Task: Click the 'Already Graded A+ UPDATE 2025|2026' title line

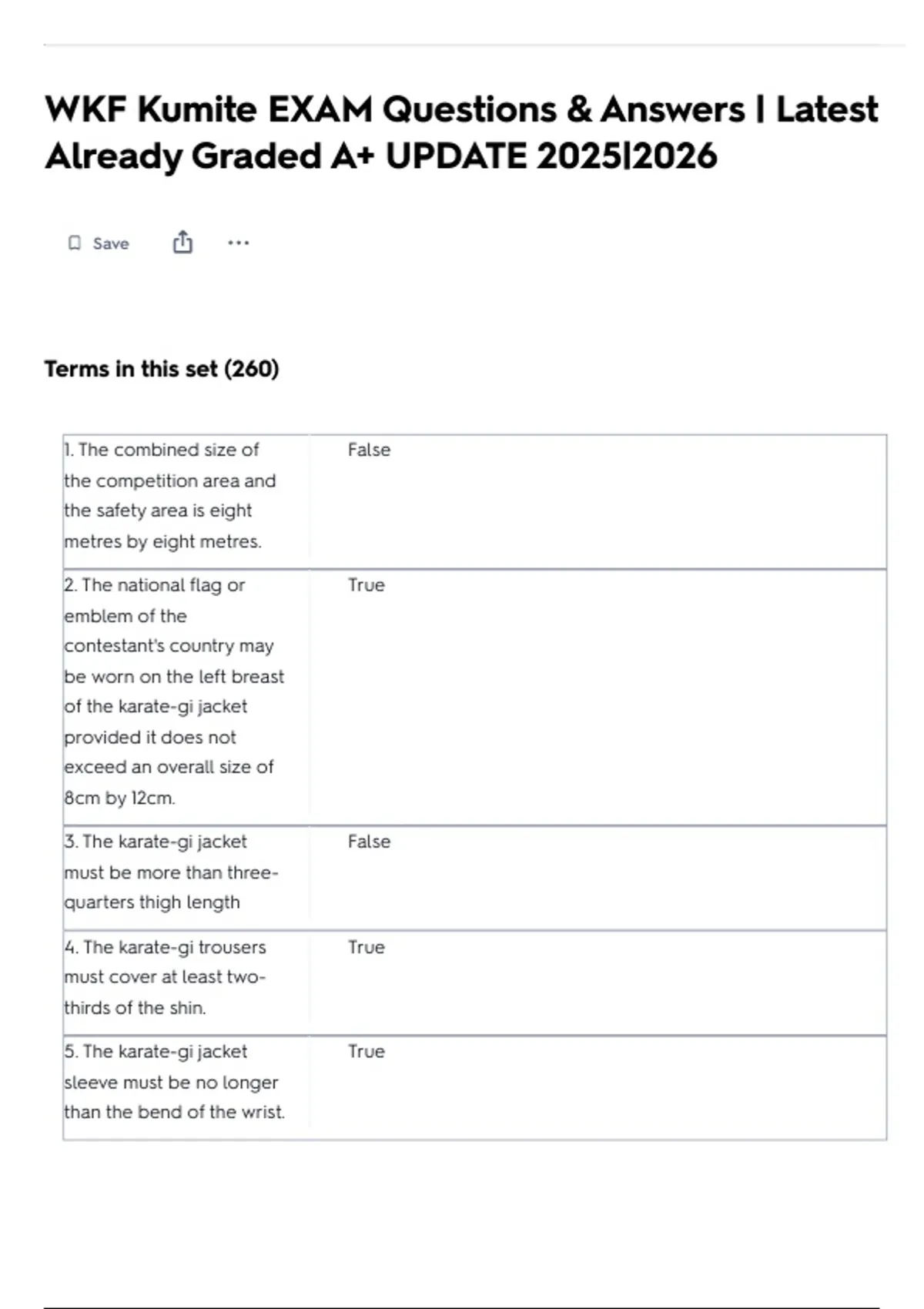Action: [381, 156]
